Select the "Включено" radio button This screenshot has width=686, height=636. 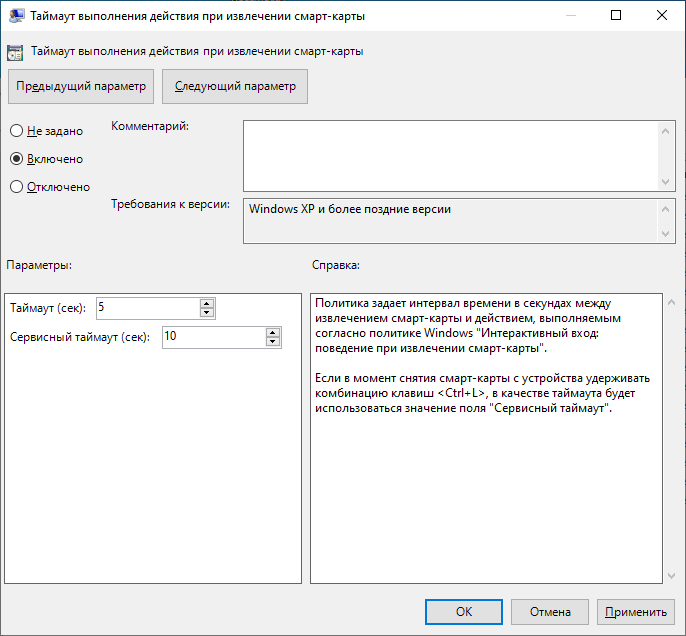[16, 159]
